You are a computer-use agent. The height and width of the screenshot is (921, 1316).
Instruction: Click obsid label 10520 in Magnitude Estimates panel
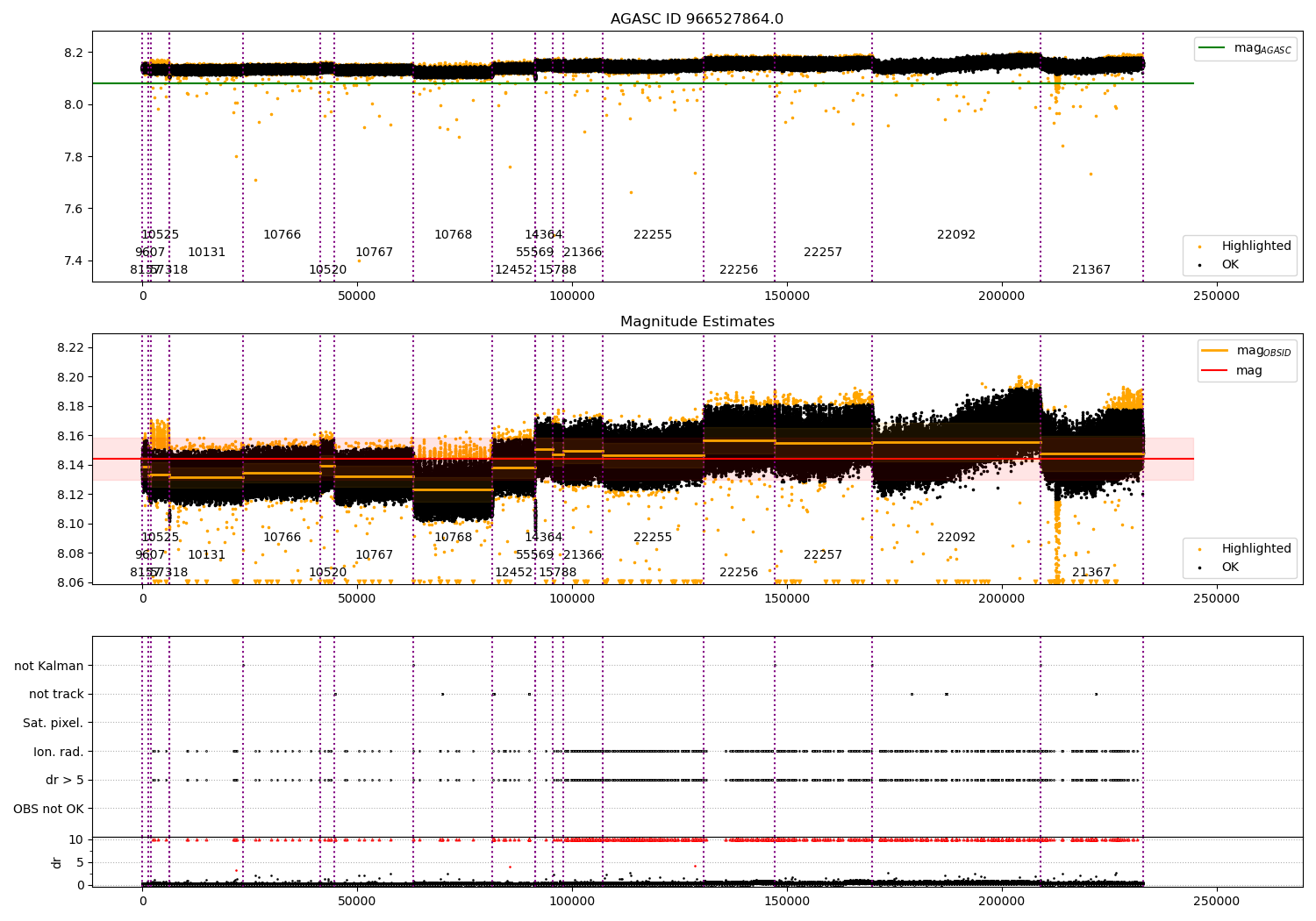(327, 573)
